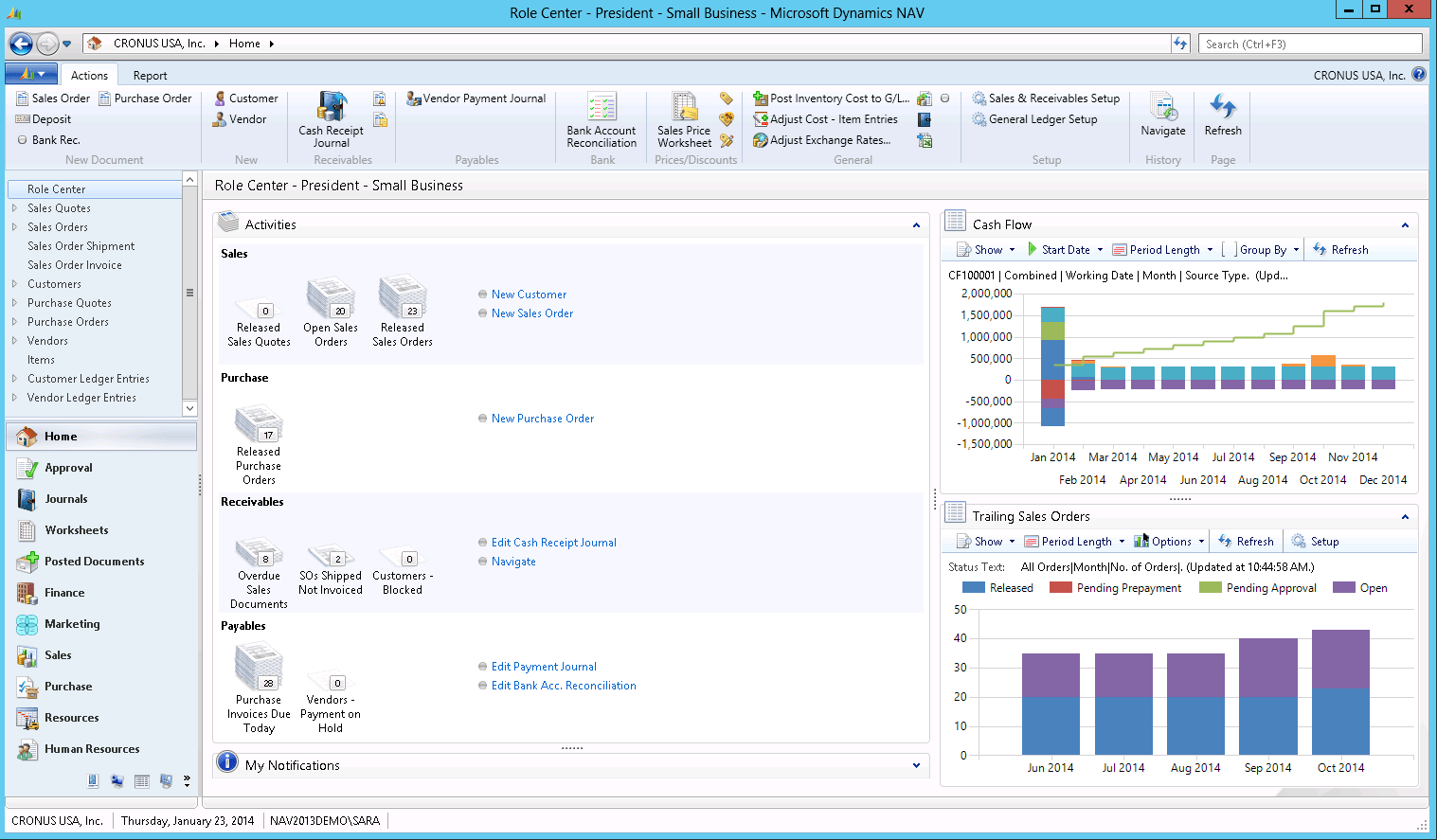Launch Bank Account Reconciliation from ribbon
Screen dimensions: 1437x840
(x=602, y=120)
